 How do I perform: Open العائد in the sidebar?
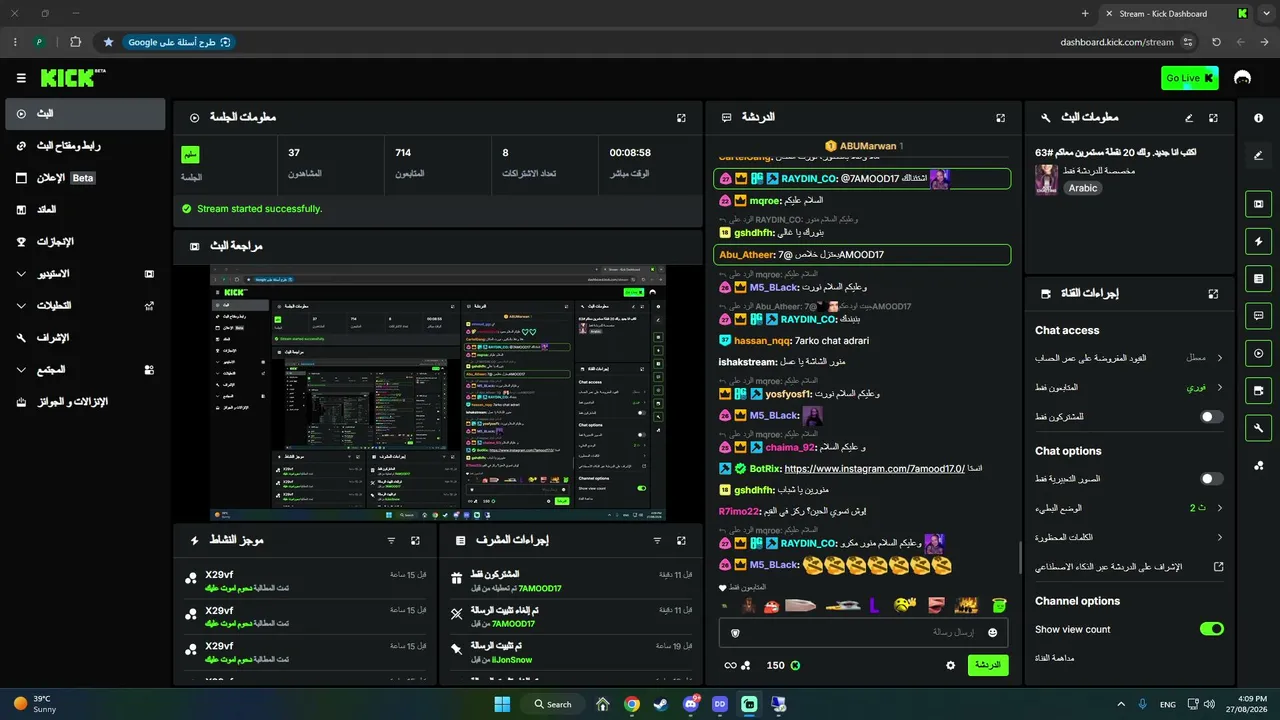tap(85, 210)
